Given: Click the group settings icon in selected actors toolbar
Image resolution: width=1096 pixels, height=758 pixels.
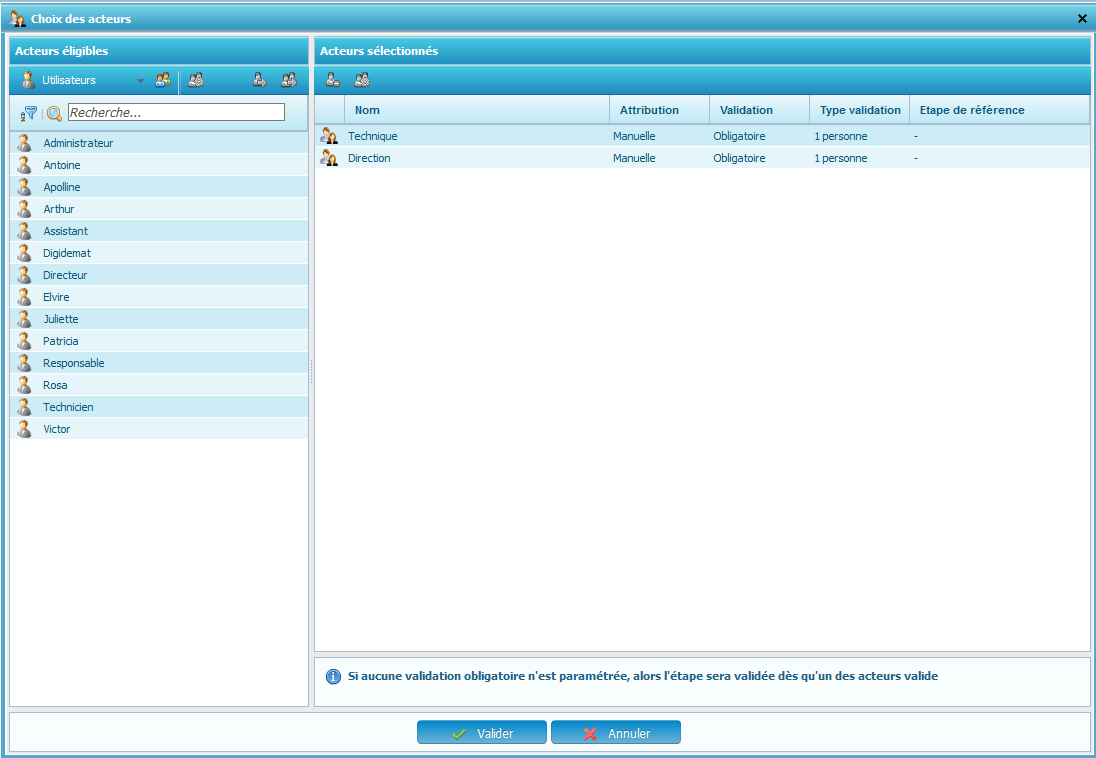Looking at the screenshot, I should tap(361, 80).
